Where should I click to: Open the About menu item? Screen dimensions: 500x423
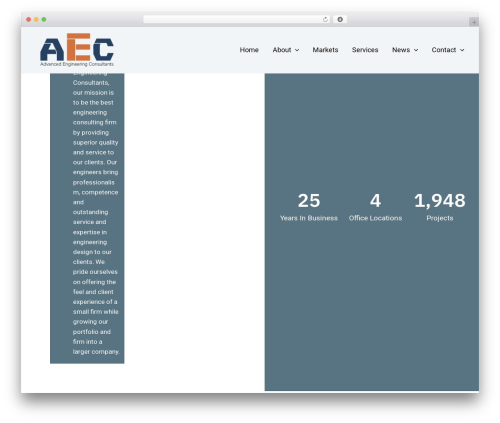[282, 50]
